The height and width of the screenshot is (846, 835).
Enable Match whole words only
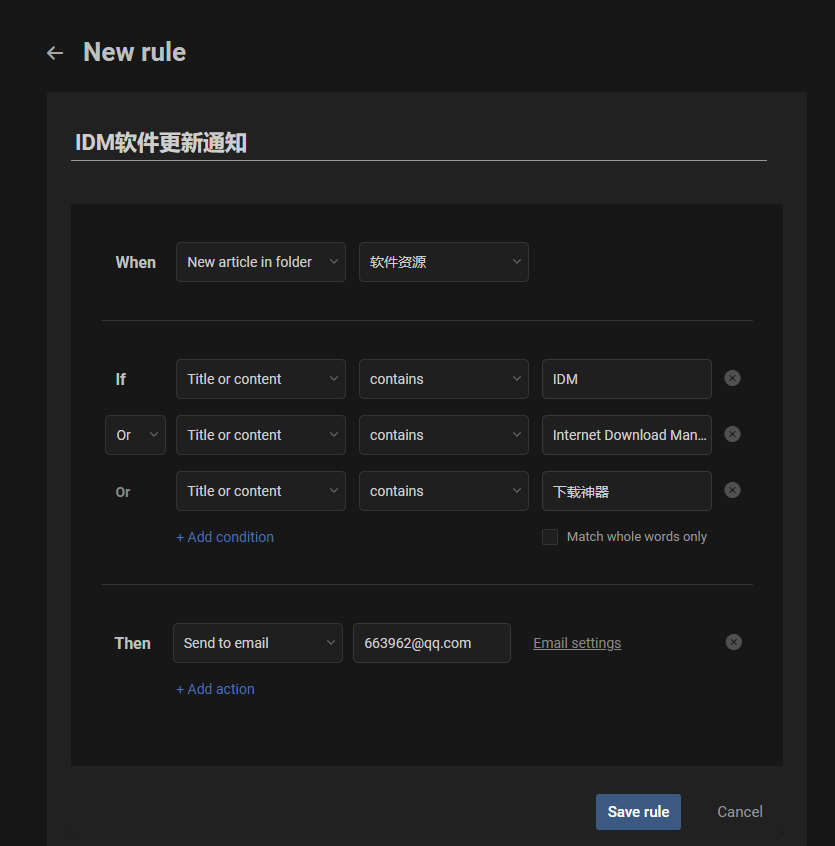[x=550, y=537]
